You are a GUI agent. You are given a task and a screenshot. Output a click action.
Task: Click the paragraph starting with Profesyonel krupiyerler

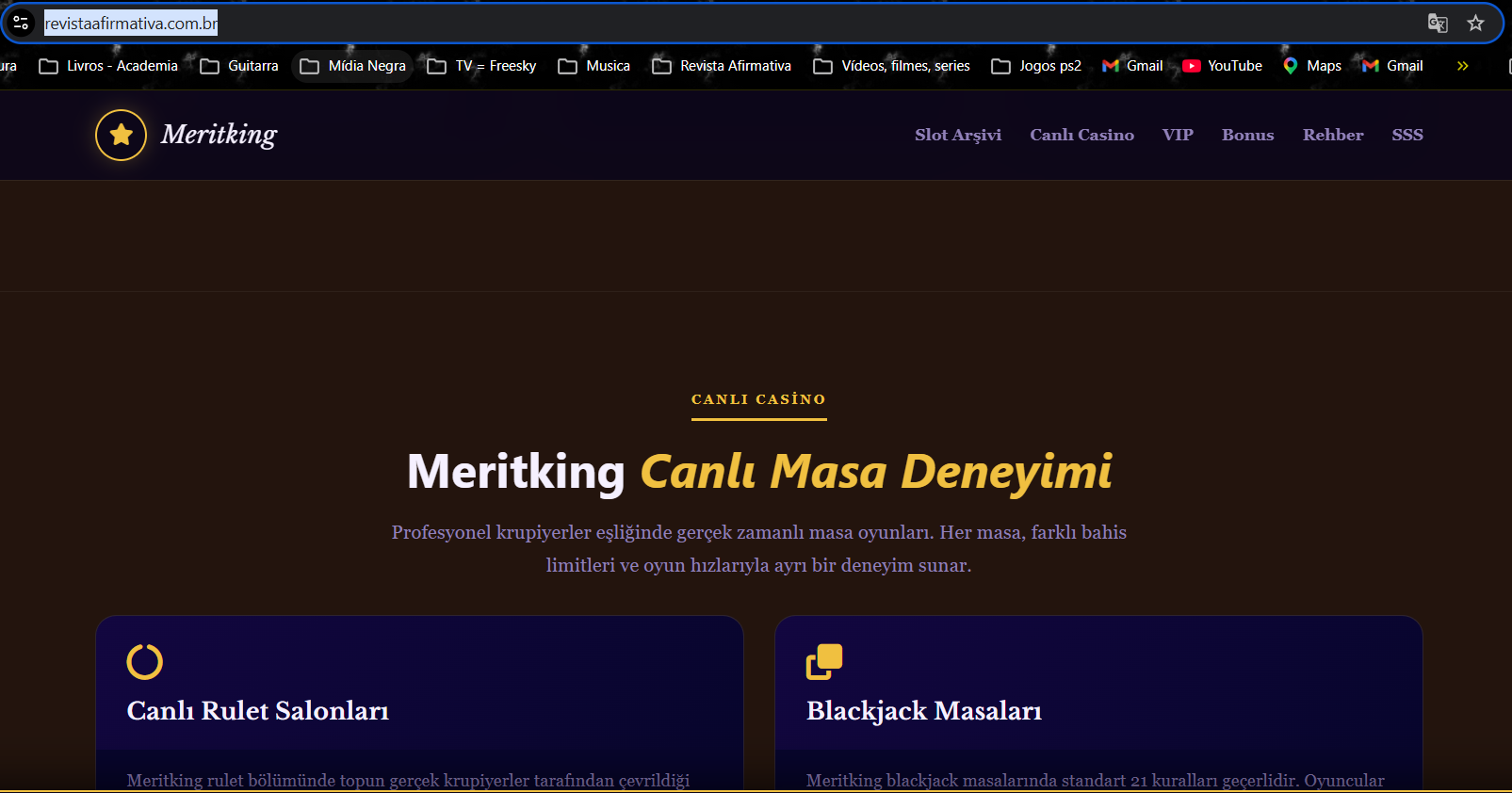coord(759,549)
